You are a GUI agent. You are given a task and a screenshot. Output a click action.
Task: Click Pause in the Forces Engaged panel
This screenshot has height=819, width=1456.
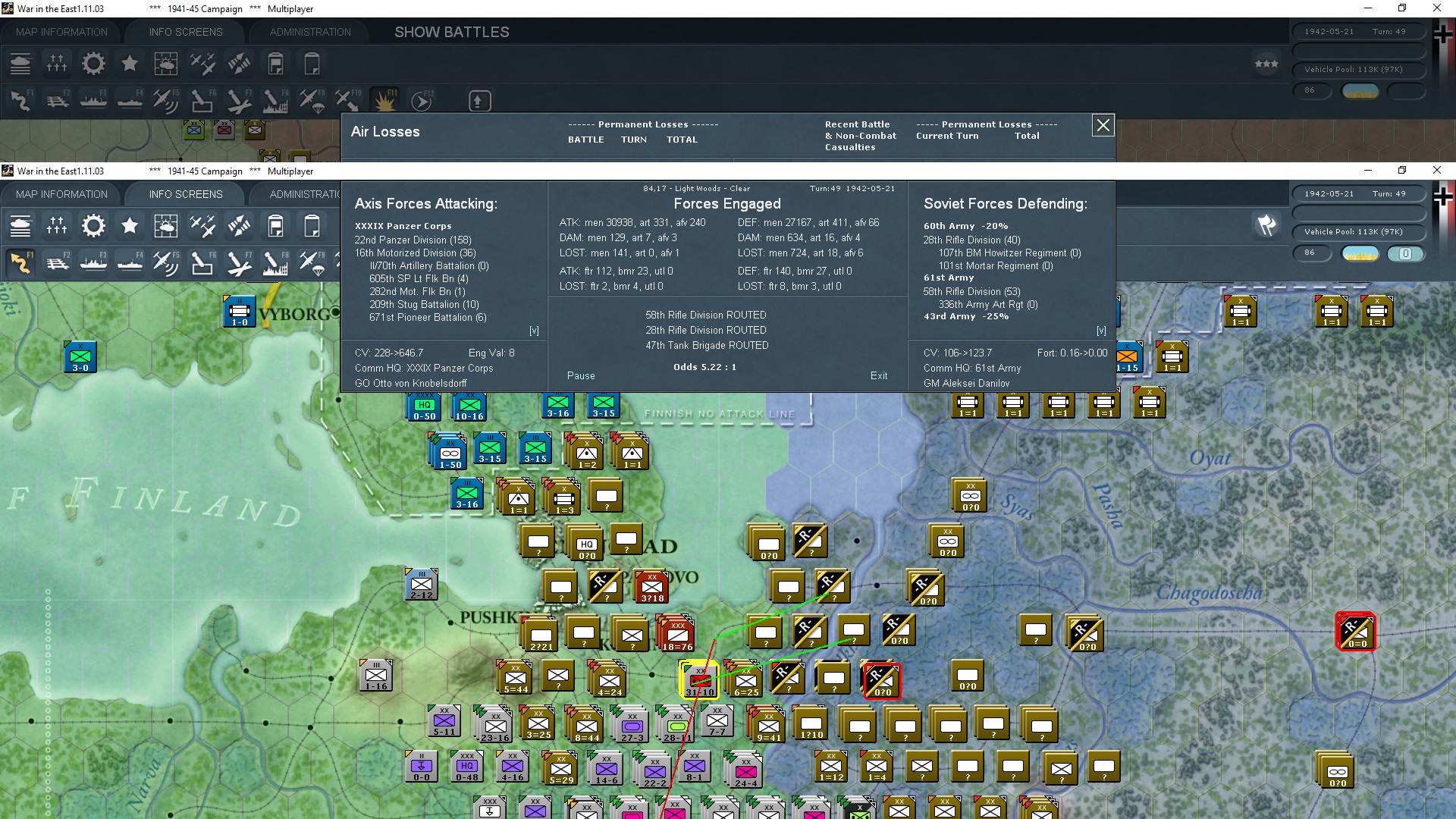coord(580,375)
